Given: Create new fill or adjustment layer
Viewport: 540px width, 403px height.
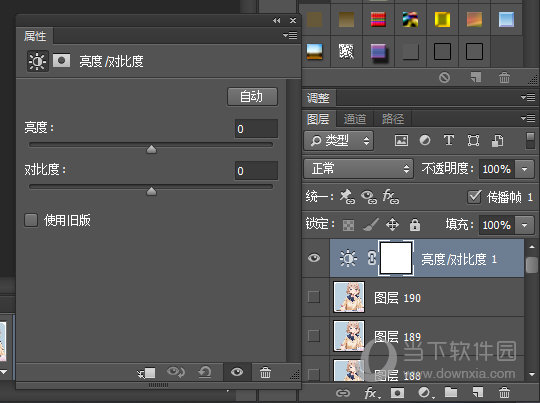Looking at the screenshot, I should pos(425,393).
